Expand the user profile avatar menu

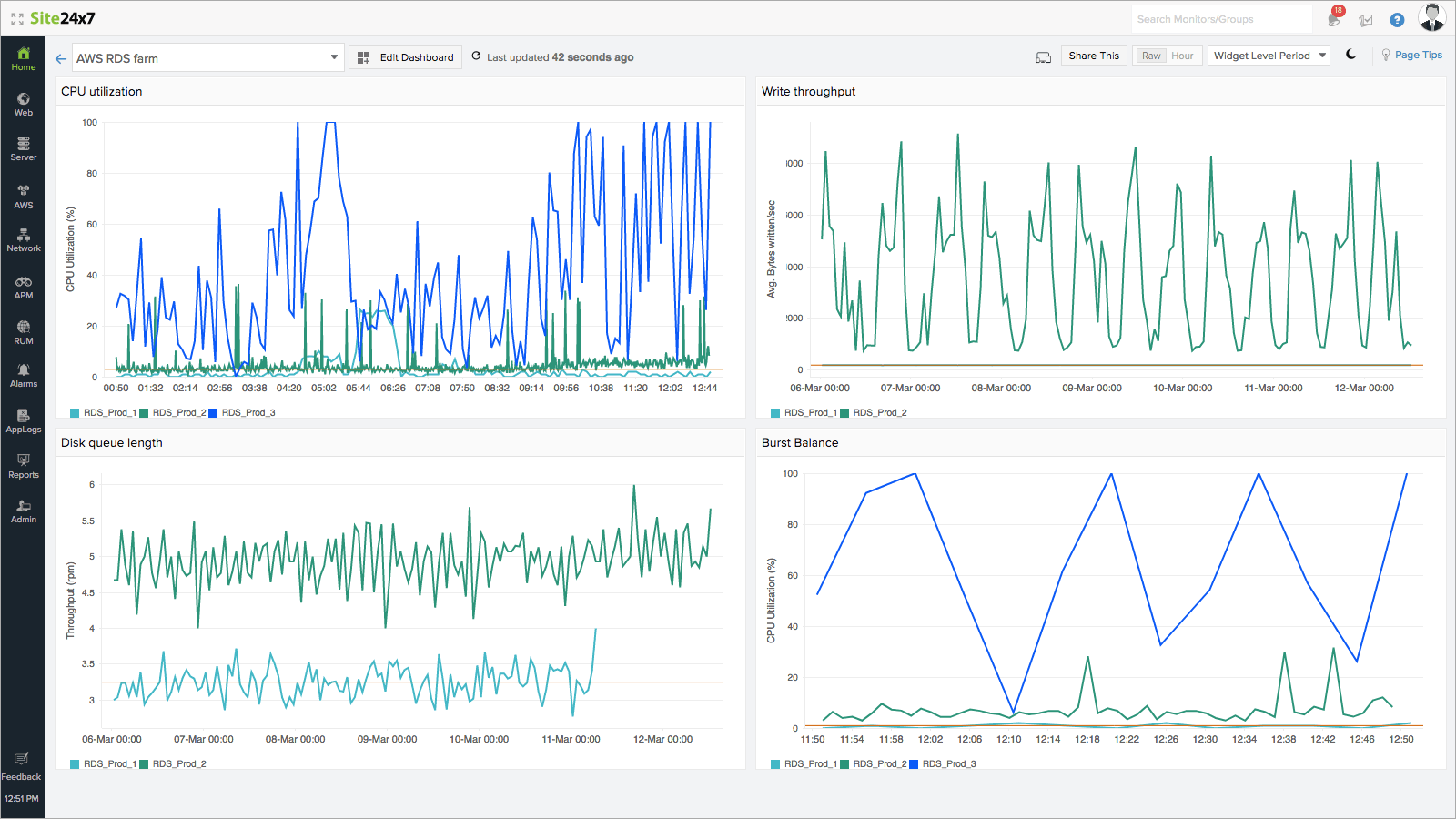(1431, 16)
